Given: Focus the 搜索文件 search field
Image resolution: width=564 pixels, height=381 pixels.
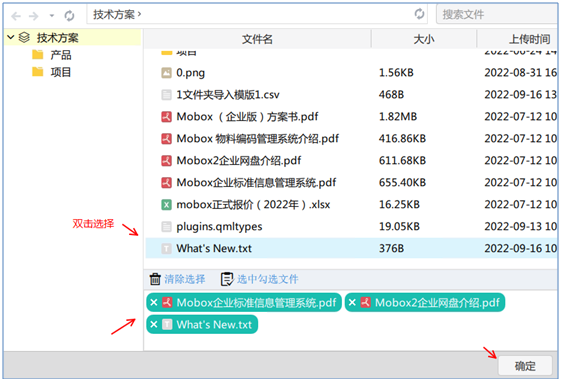Looking at the screenshot, I should point(496,14).
